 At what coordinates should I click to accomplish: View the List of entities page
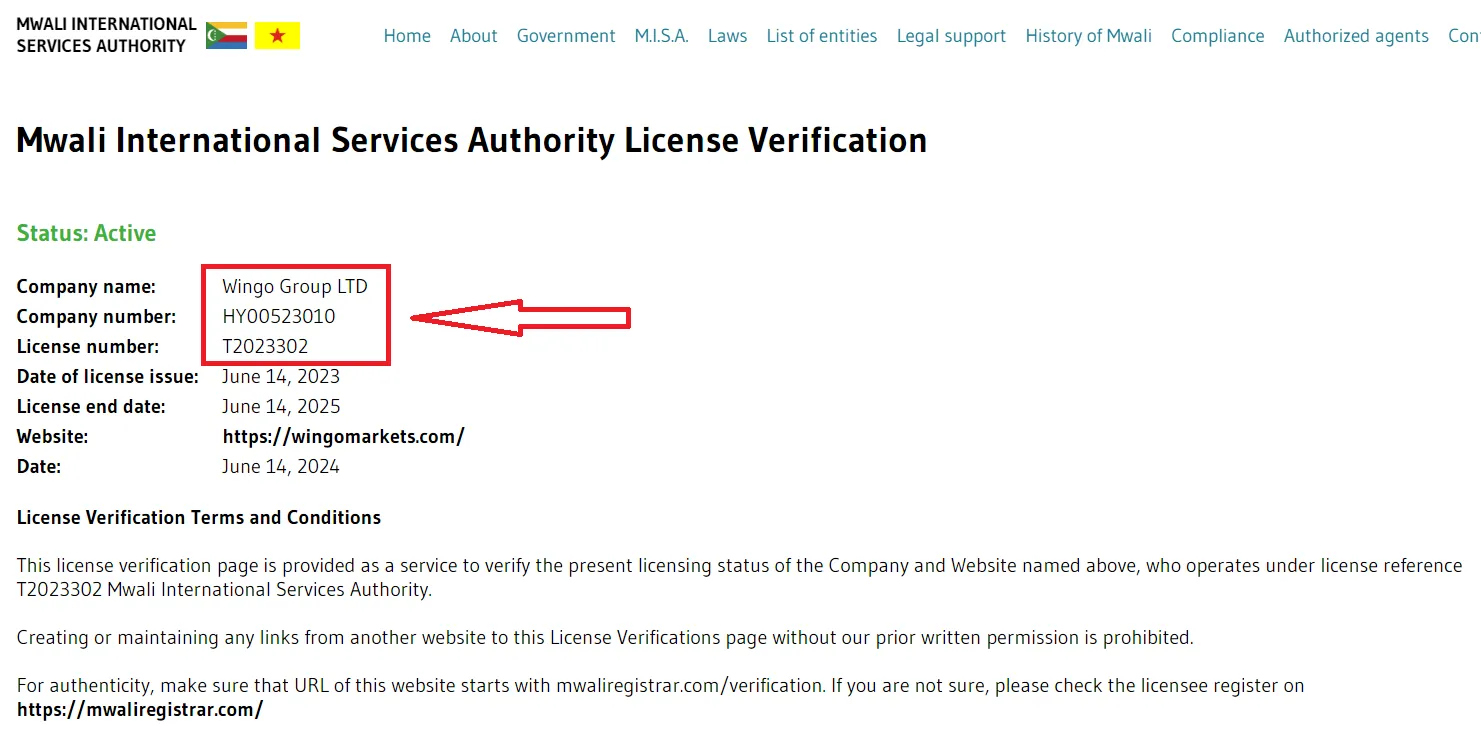(x=821, y=36)
